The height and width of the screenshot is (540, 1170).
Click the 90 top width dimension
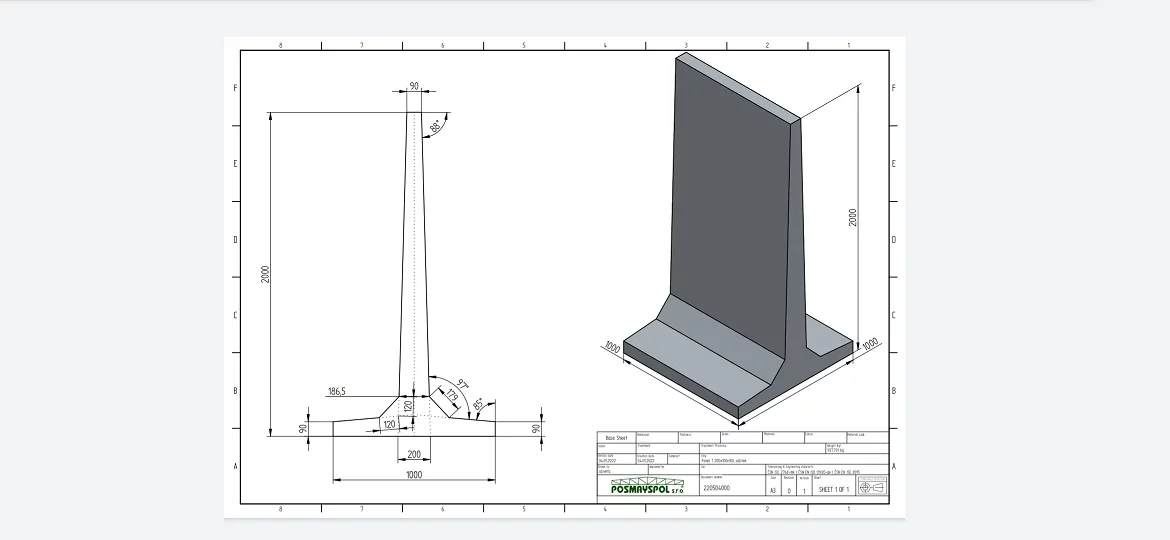(414, 87)
